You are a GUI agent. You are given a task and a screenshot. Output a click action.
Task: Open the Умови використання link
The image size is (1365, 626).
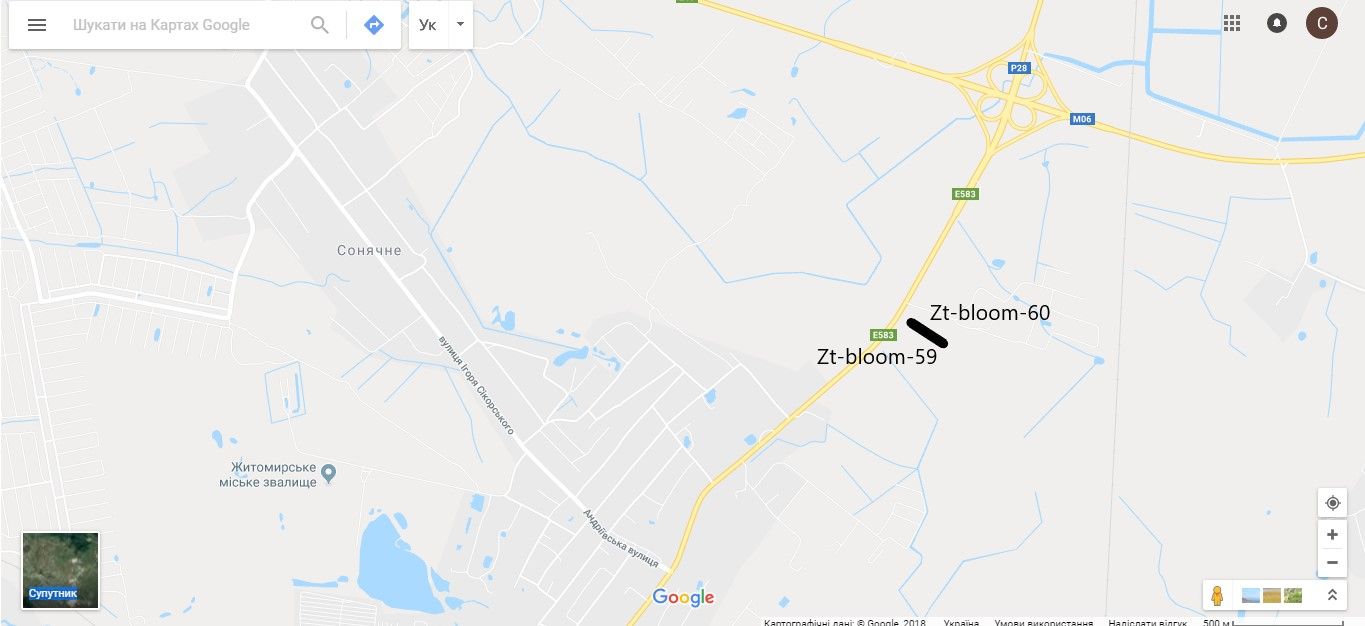point(1043,622)
